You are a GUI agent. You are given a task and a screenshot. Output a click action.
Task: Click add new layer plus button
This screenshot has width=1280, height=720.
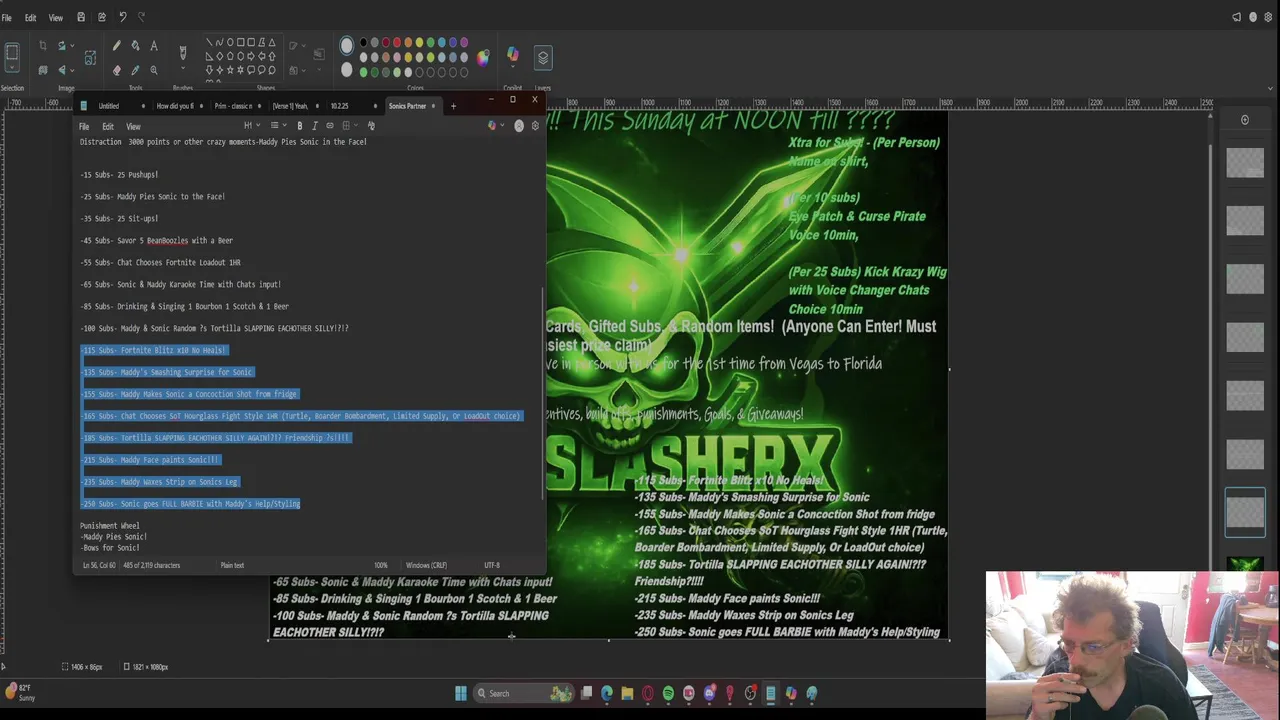(1245, 120)
